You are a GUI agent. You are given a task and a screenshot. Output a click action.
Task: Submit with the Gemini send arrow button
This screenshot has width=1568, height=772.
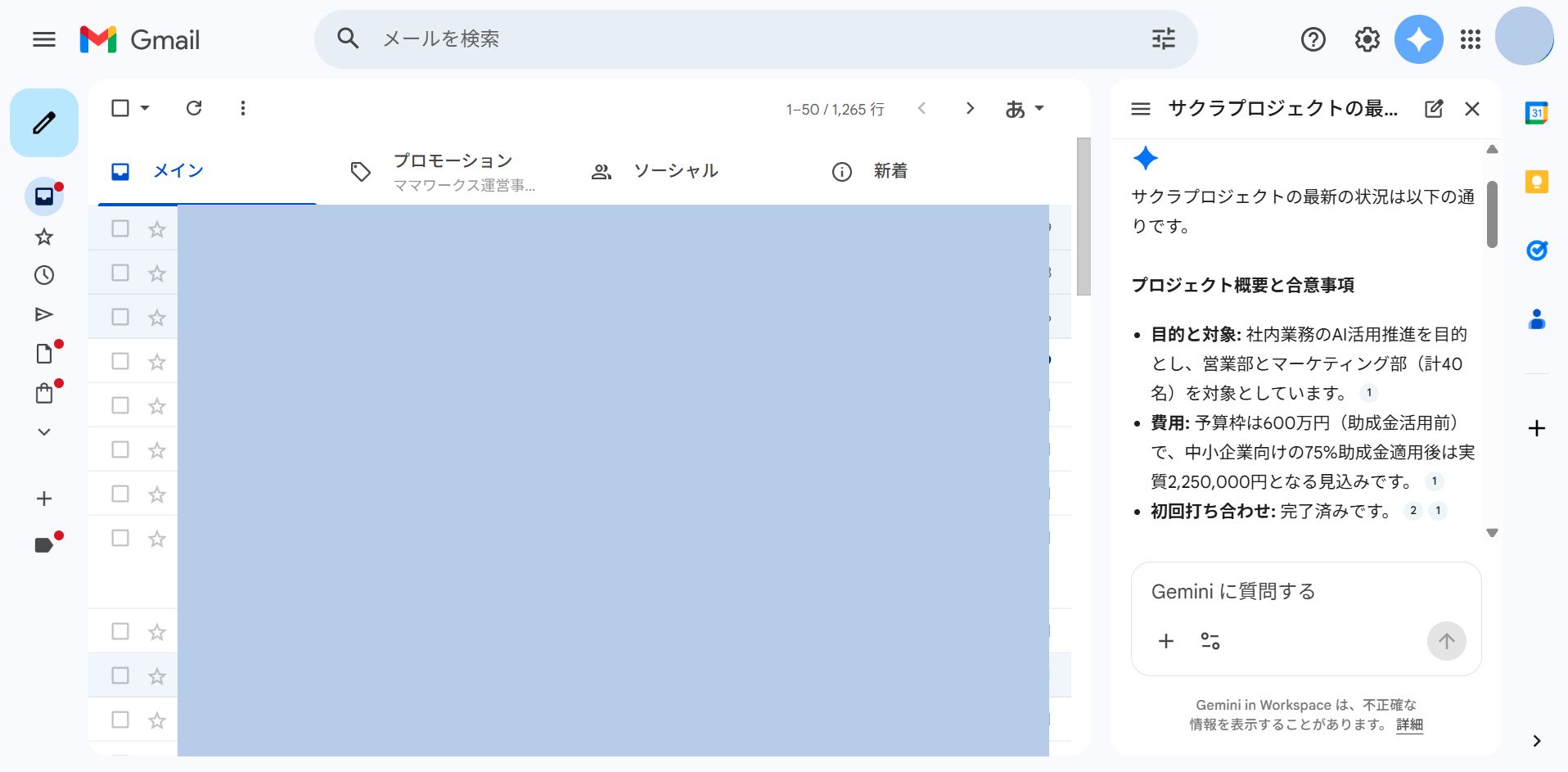[1446, 641]
